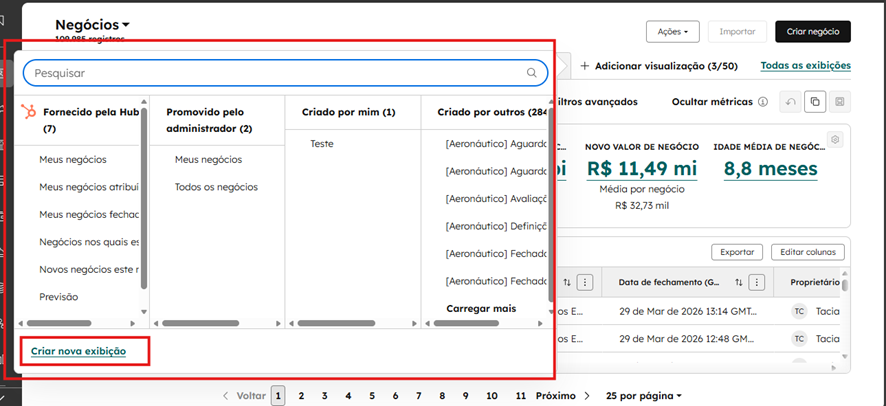
Task: Expand the Ações dropdown button
Action: 672,32
